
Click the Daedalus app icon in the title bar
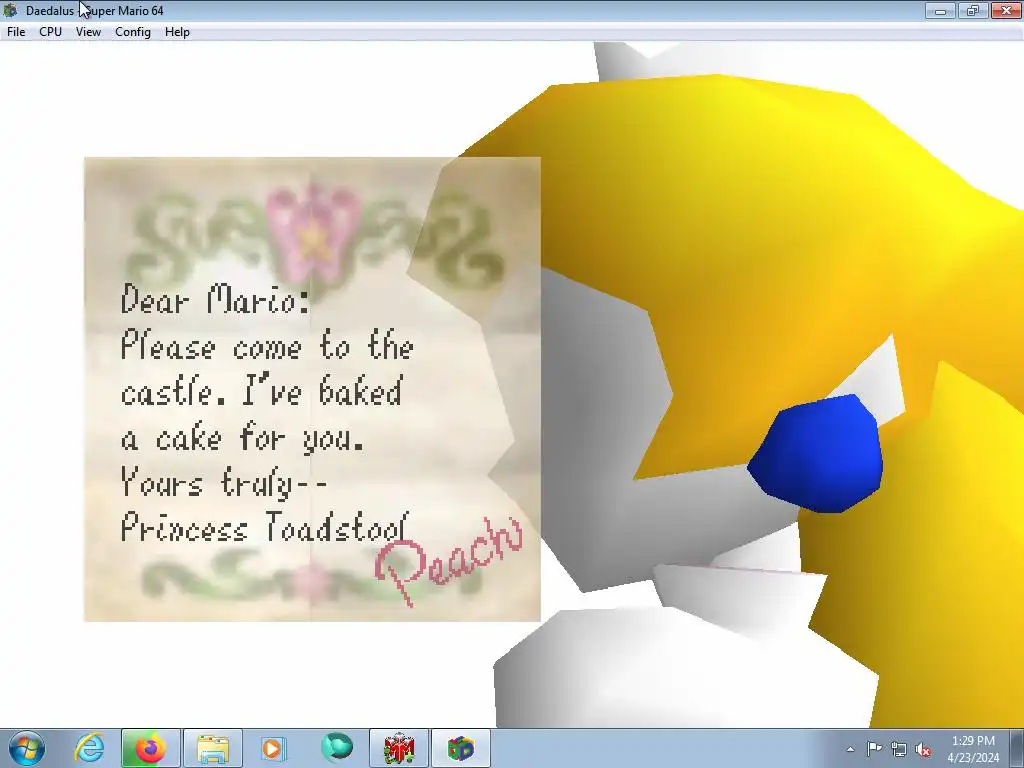point(10,10)
